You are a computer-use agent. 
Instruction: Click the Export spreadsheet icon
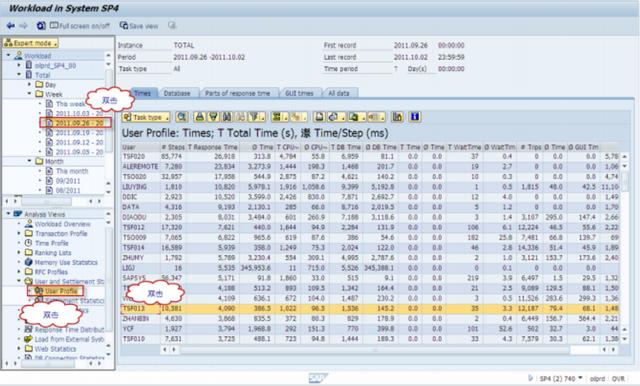(x=356, y=117)
